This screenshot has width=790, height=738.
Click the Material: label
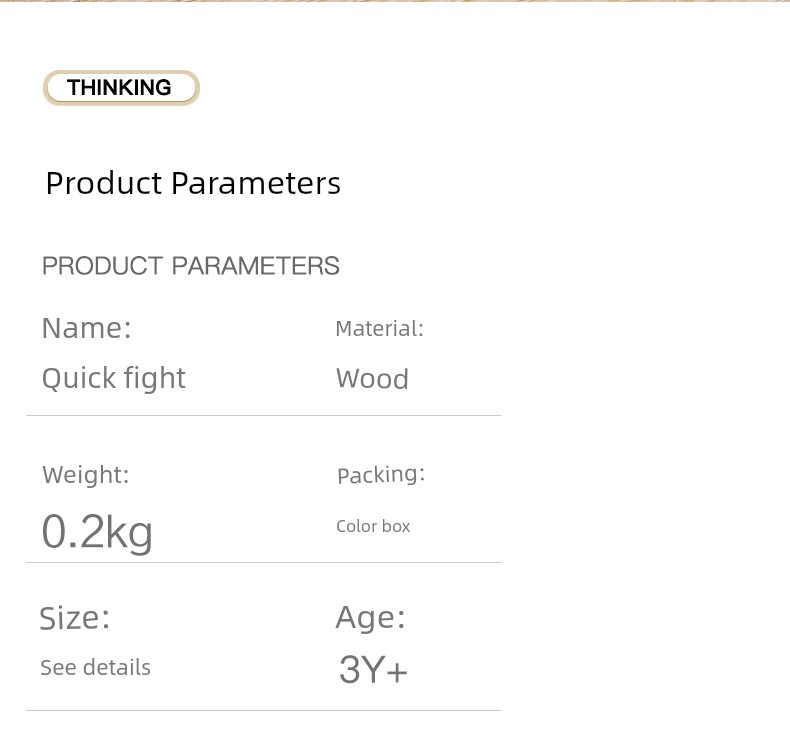[x=379, y=328]
